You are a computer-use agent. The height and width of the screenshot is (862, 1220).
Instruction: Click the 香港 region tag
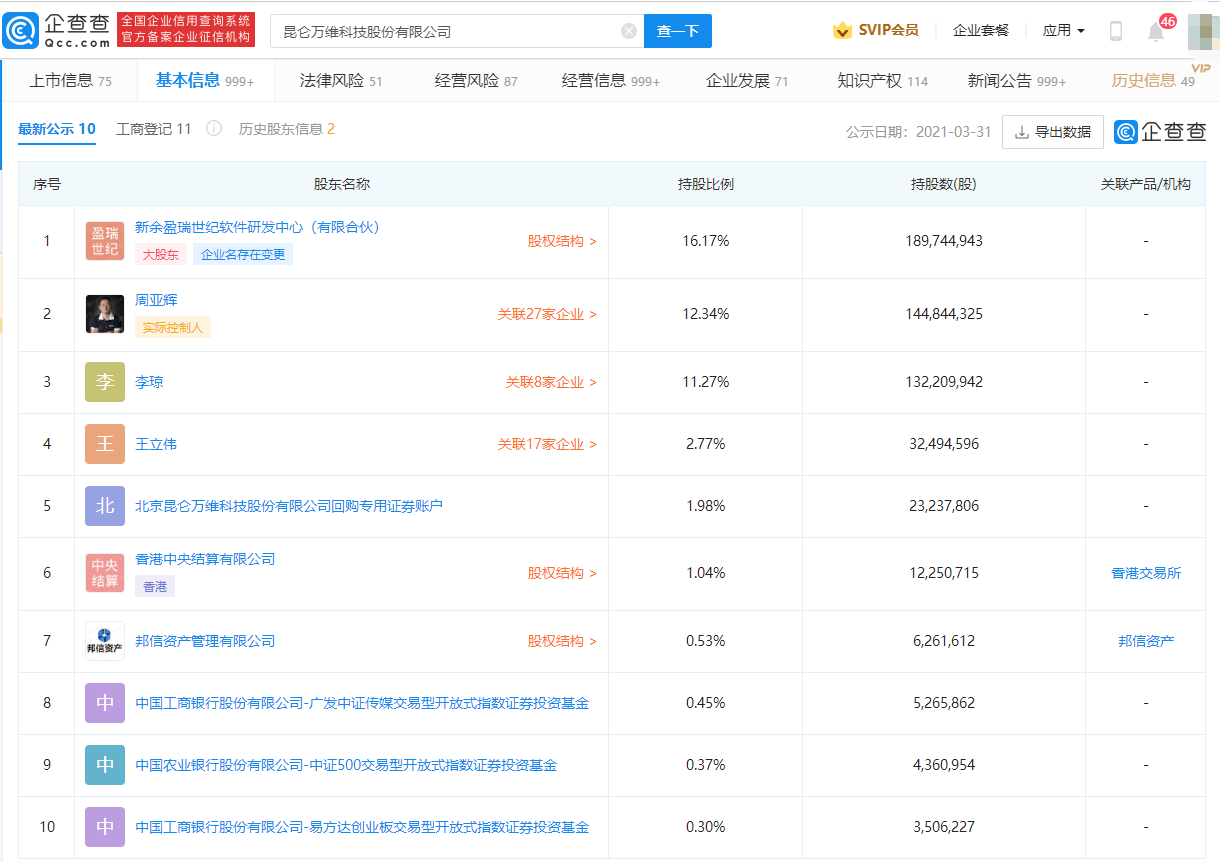coord(155,586)
